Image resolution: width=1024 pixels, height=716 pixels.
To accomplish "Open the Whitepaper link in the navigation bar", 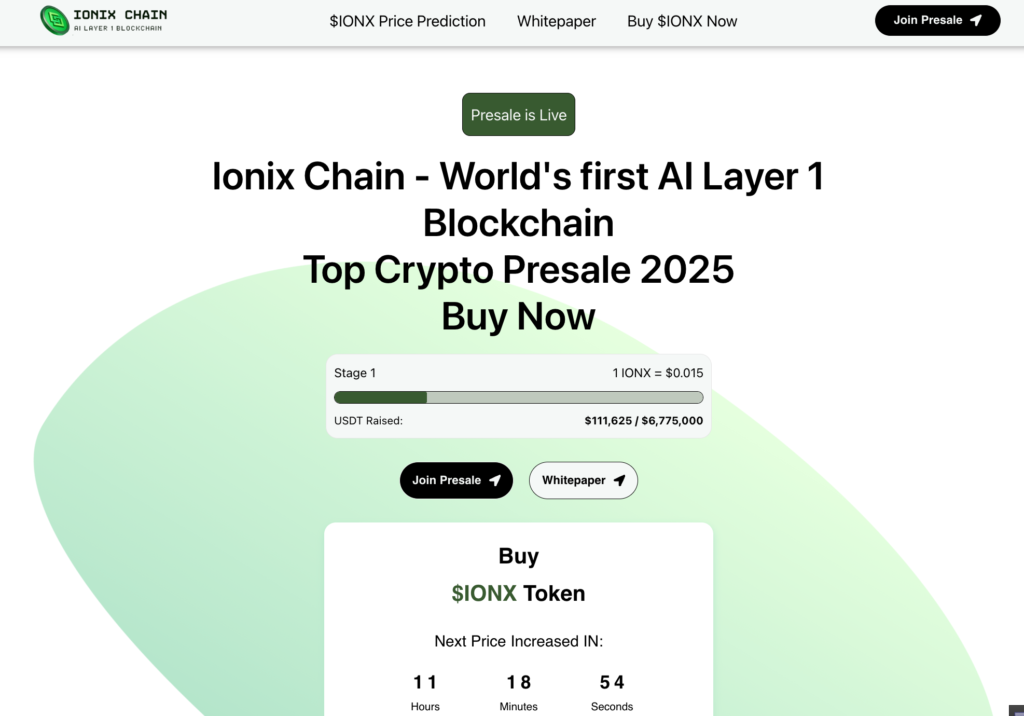I will click(556, 21).
